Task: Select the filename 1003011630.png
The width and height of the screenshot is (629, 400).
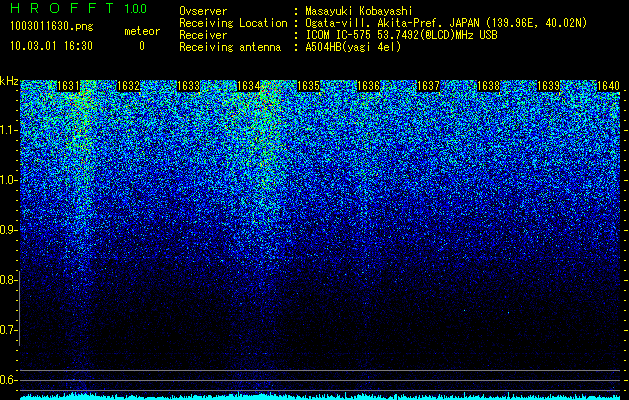Action: click(51, 26)
